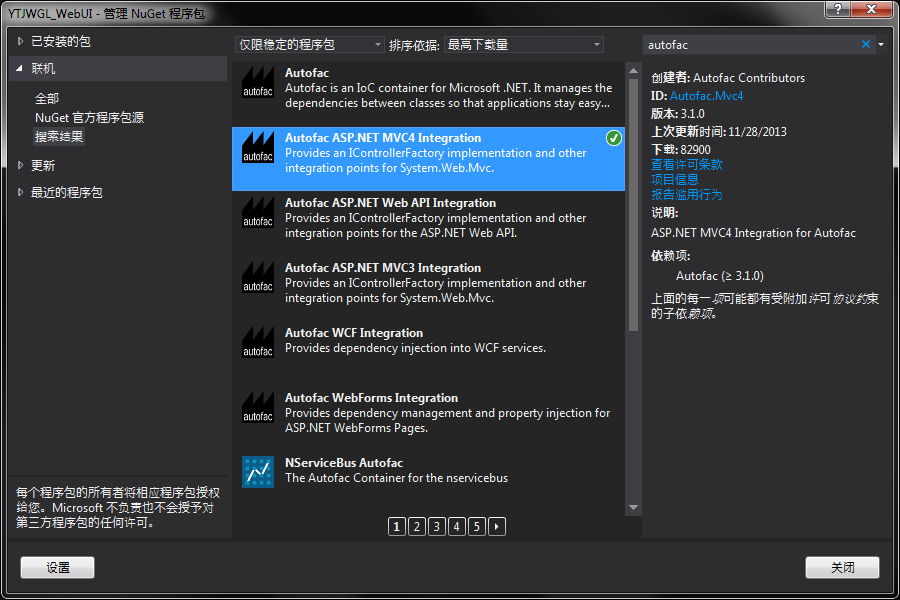Click the help question mark button in title bar
The height and width of the screenshot is (600, 900).
pyautogui.click(x=838, y=9)
